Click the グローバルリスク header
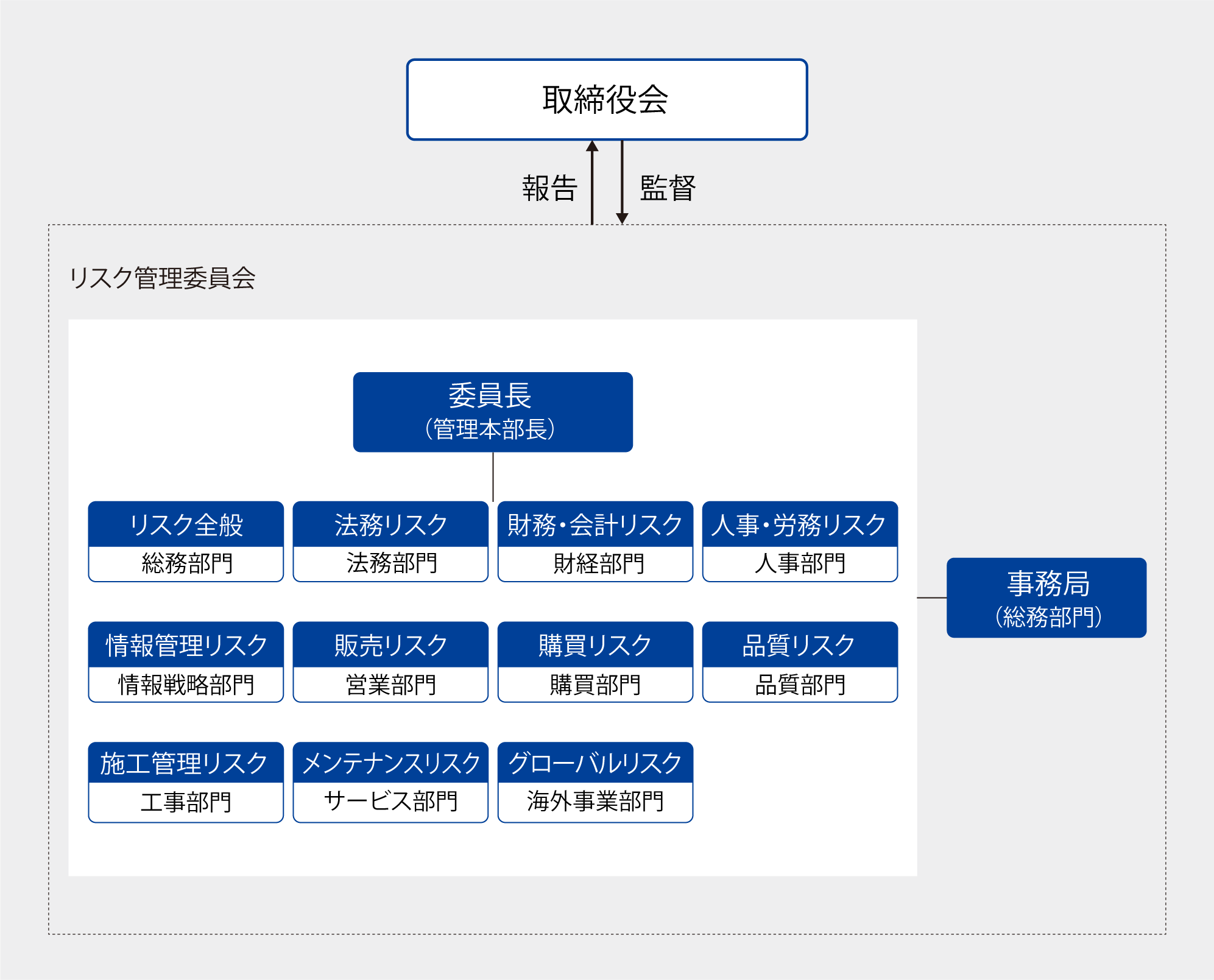This screenshot has height=980, width=1214. (595, 763)
